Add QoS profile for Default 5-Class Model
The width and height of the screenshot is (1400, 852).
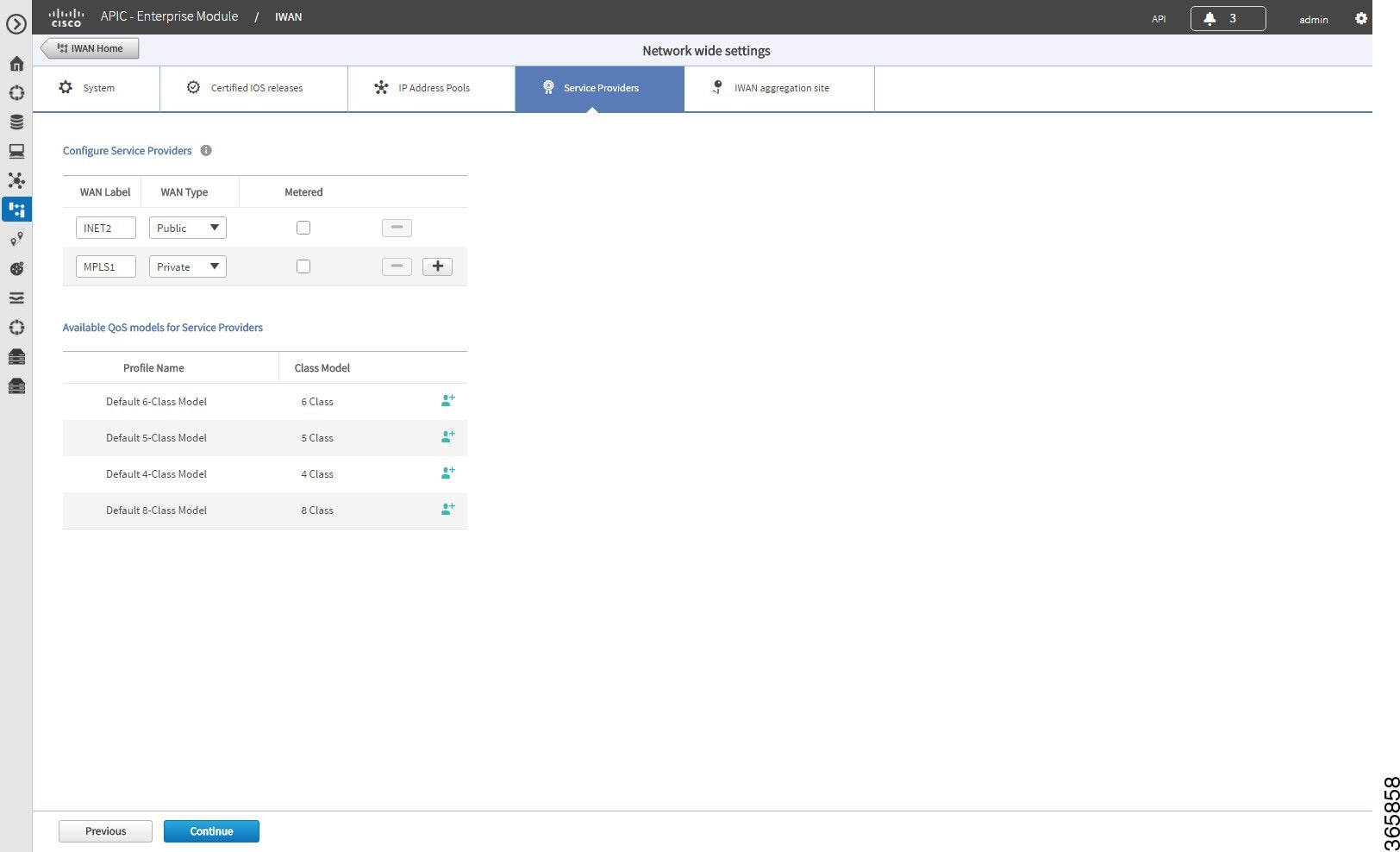[x=448, y=436]
